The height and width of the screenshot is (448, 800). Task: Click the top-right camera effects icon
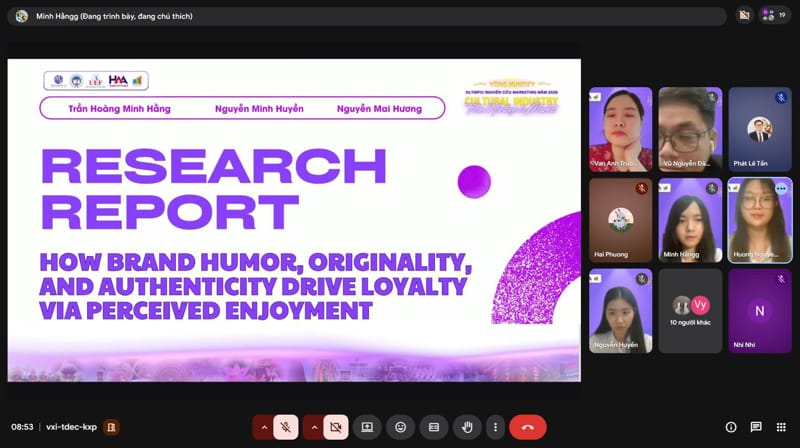(743, 15)
